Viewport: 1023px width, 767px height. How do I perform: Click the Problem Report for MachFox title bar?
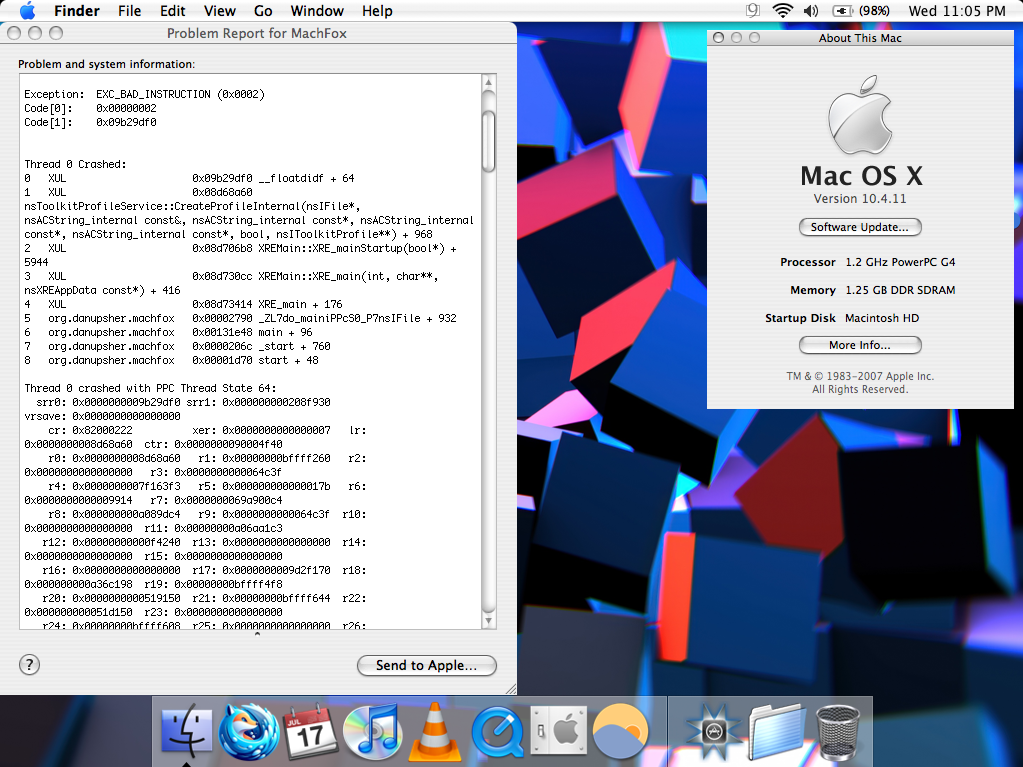pos(257,33)
